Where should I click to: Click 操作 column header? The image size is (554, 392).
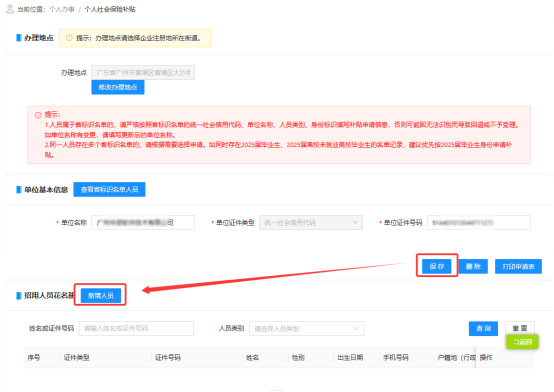coord(486,358)
